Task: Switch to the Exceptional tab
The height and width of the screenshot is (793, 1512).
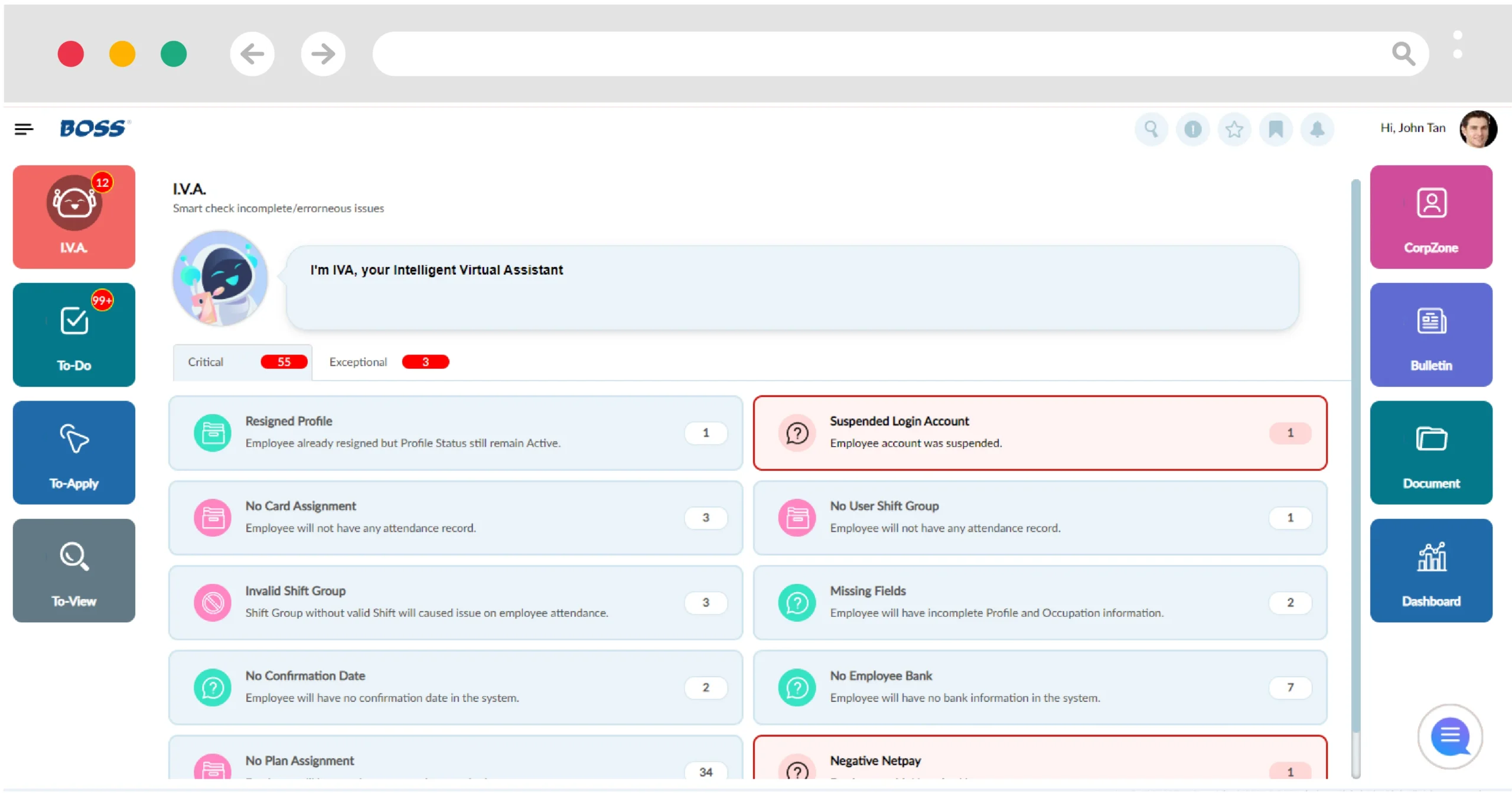Action: (x=389, y=362)
